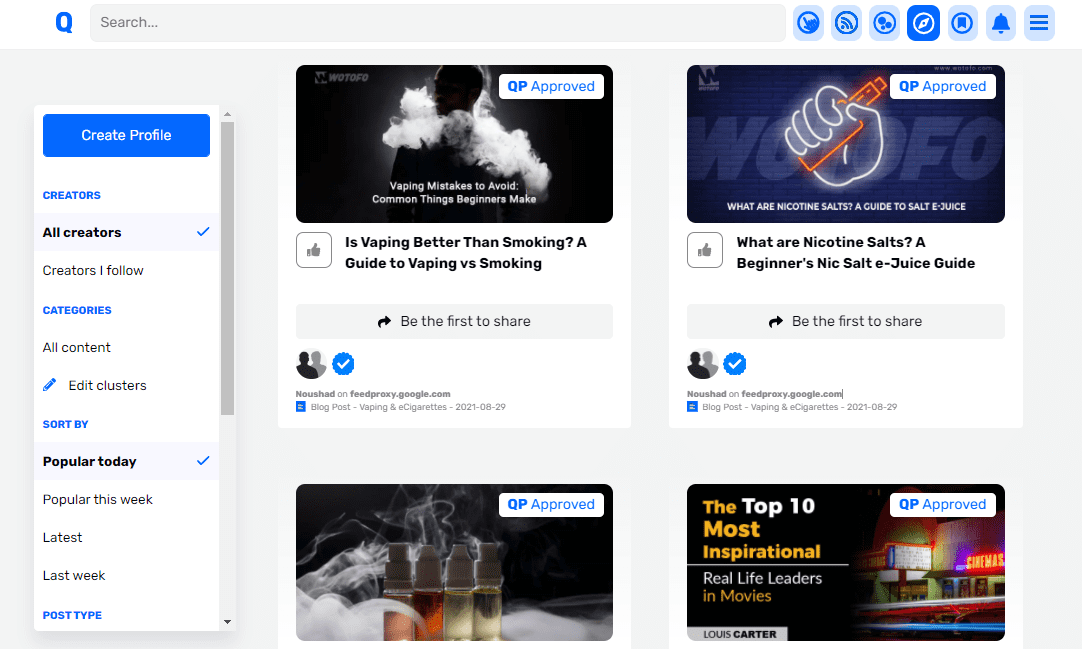Open the Q logo home link

tap(64, 23)
